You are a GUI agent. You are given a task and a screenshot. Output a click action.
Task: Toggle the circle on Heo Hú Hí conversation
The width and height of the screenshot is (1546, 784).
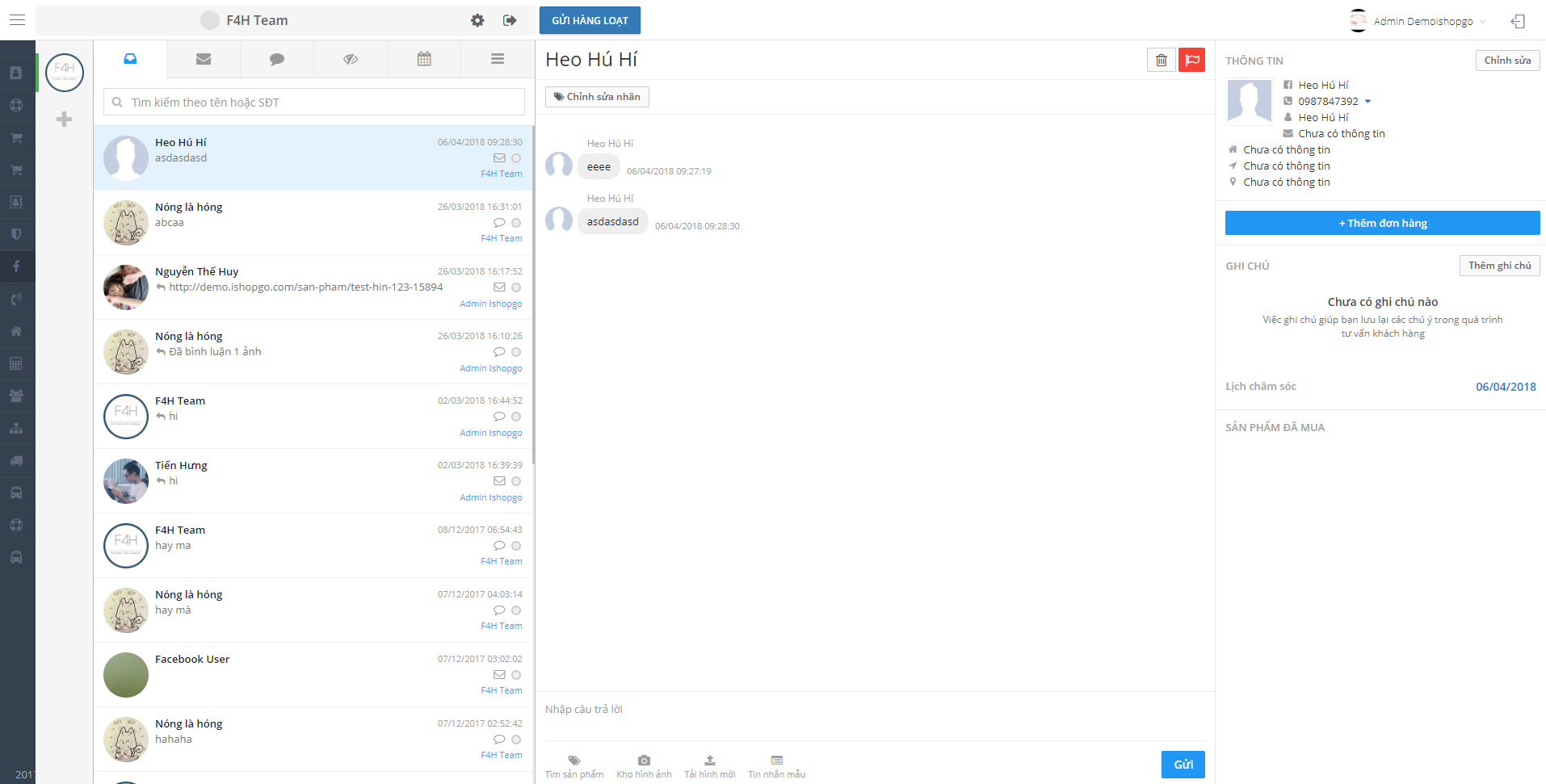click(x=516, y=158)
